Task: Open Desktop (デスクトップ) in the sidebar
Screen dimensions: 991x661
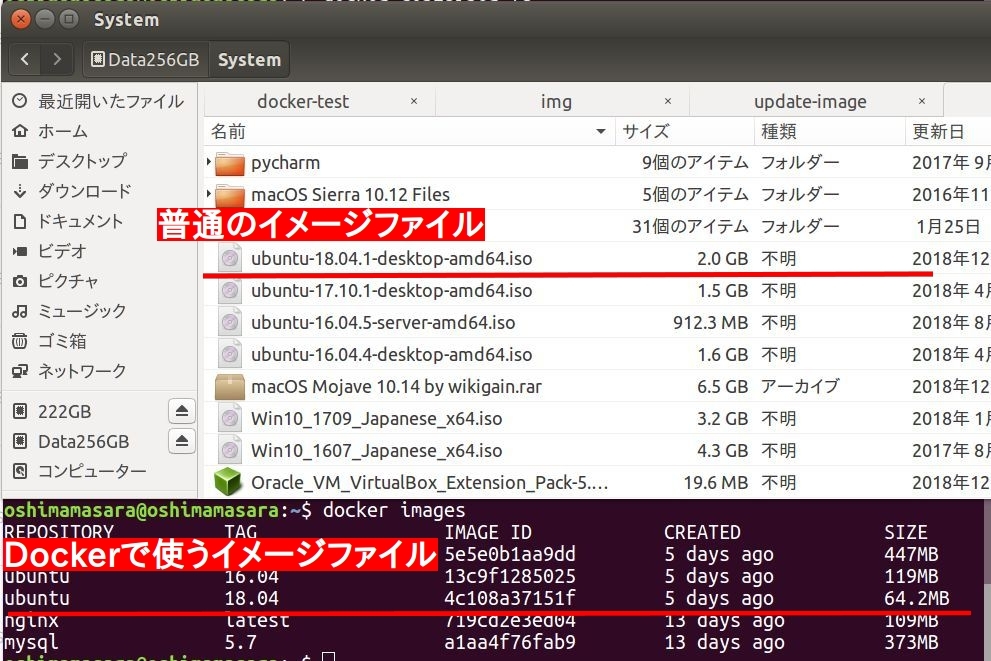Action: click(x=70, y=161)
